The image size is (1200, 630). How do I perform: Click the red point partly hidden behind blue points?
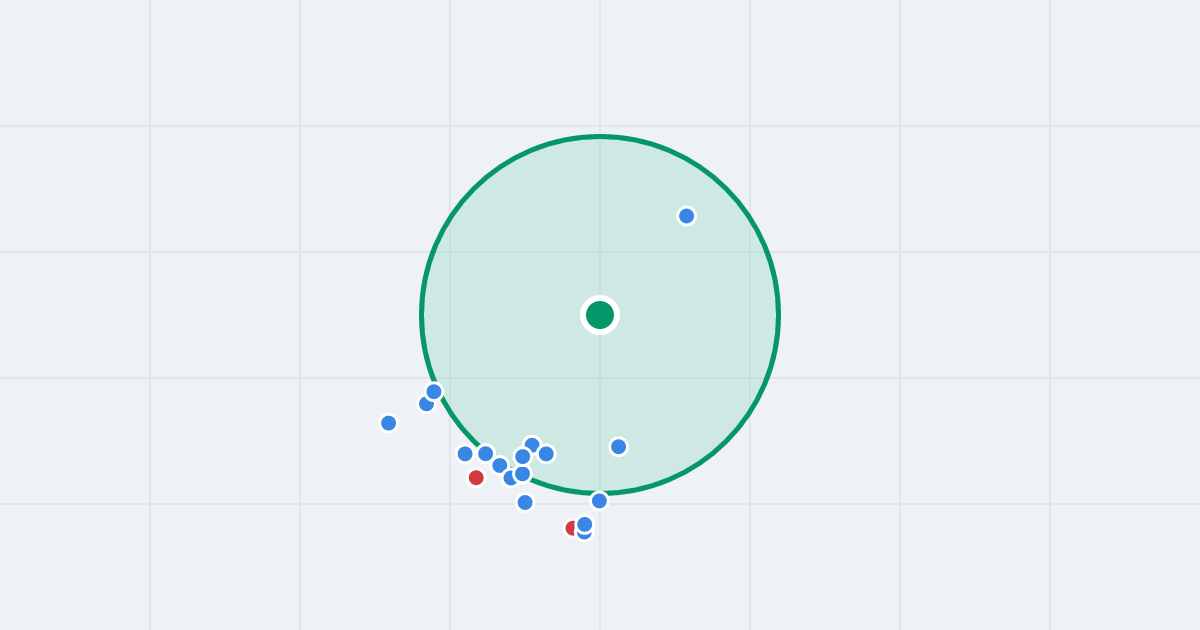point(571,528)
